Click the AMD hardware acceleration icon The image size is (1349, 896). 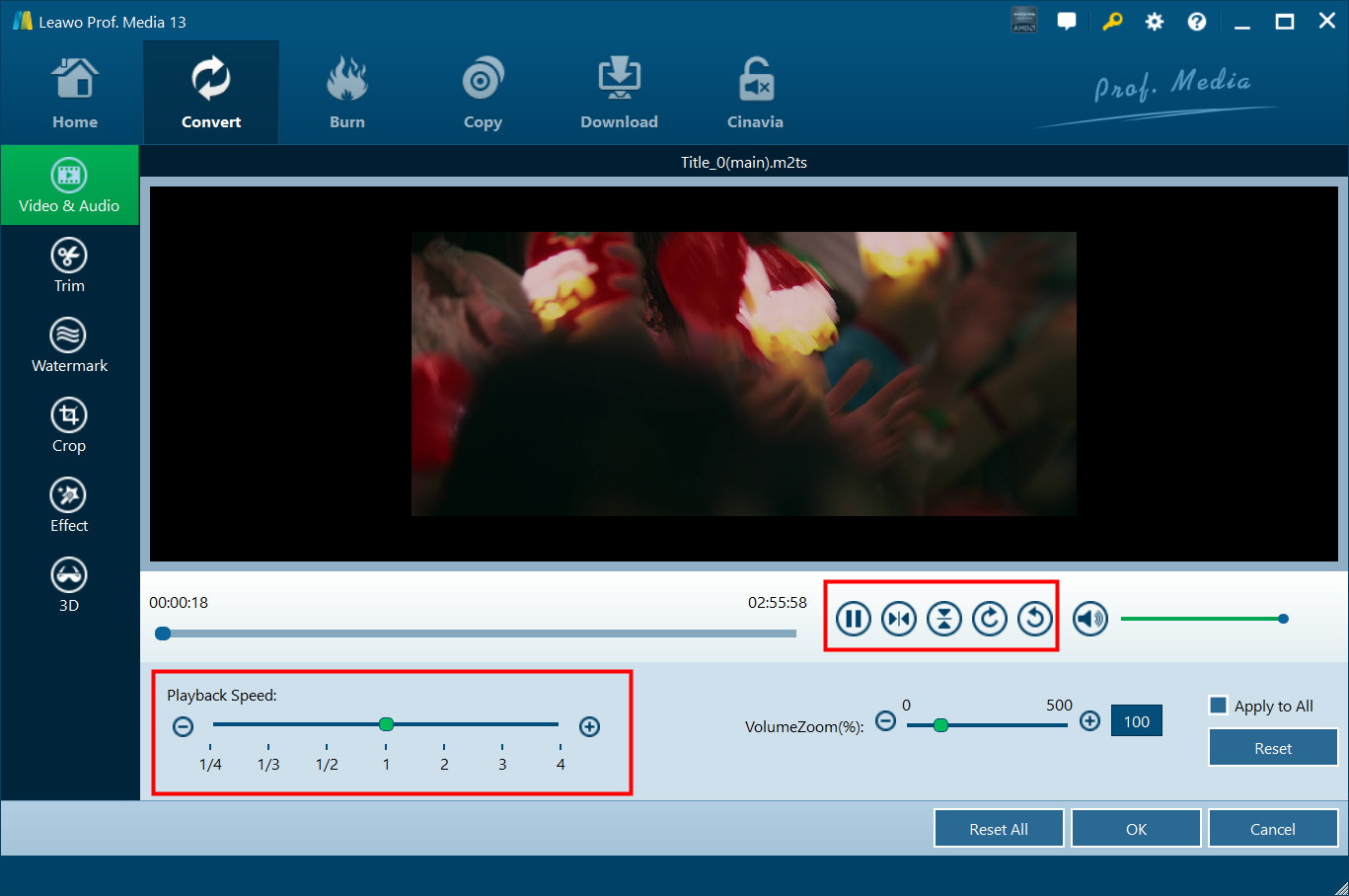[1024, 21]
